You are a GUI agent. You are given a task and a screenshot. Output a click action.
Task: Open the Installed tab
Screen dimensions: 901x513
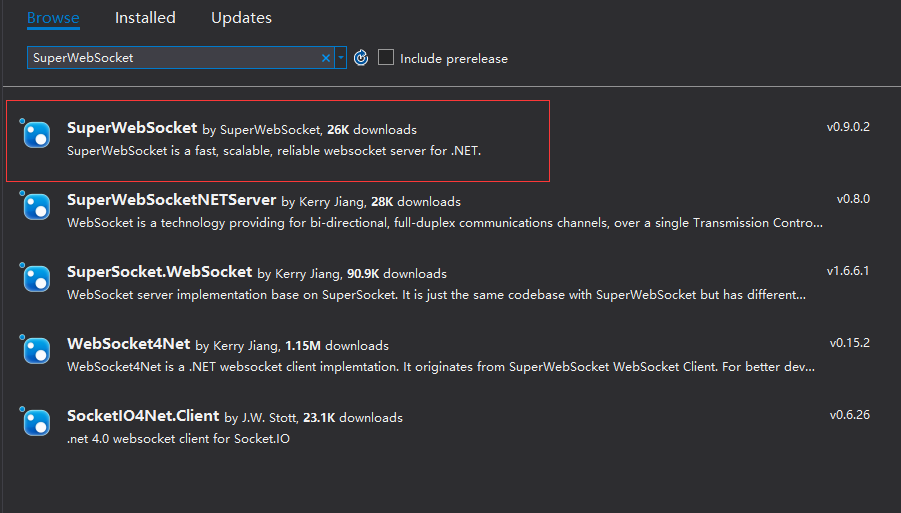point(145,18)
